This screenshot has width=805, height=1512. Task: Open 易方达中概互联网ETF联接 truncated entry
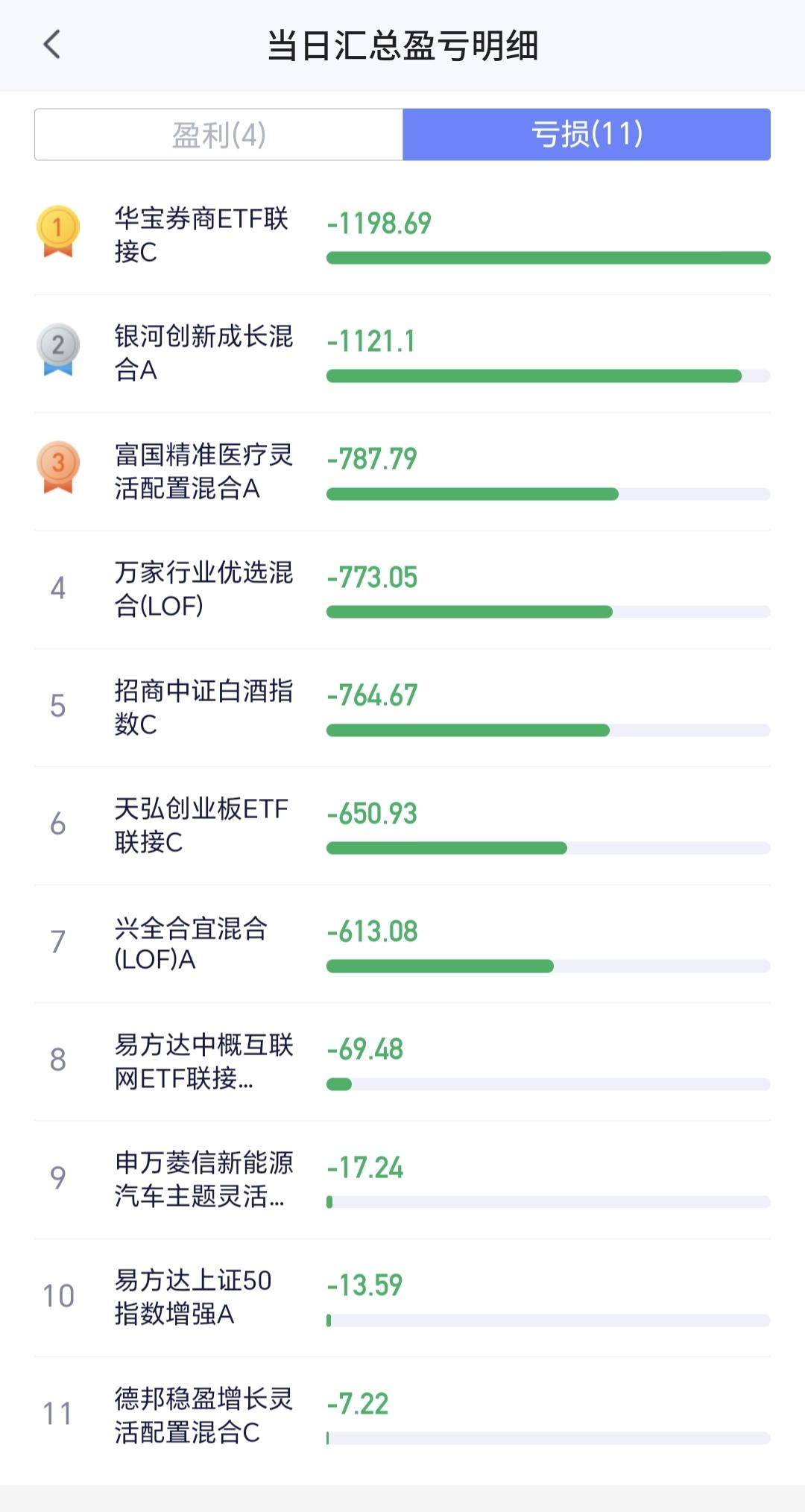pos(203,1061)
